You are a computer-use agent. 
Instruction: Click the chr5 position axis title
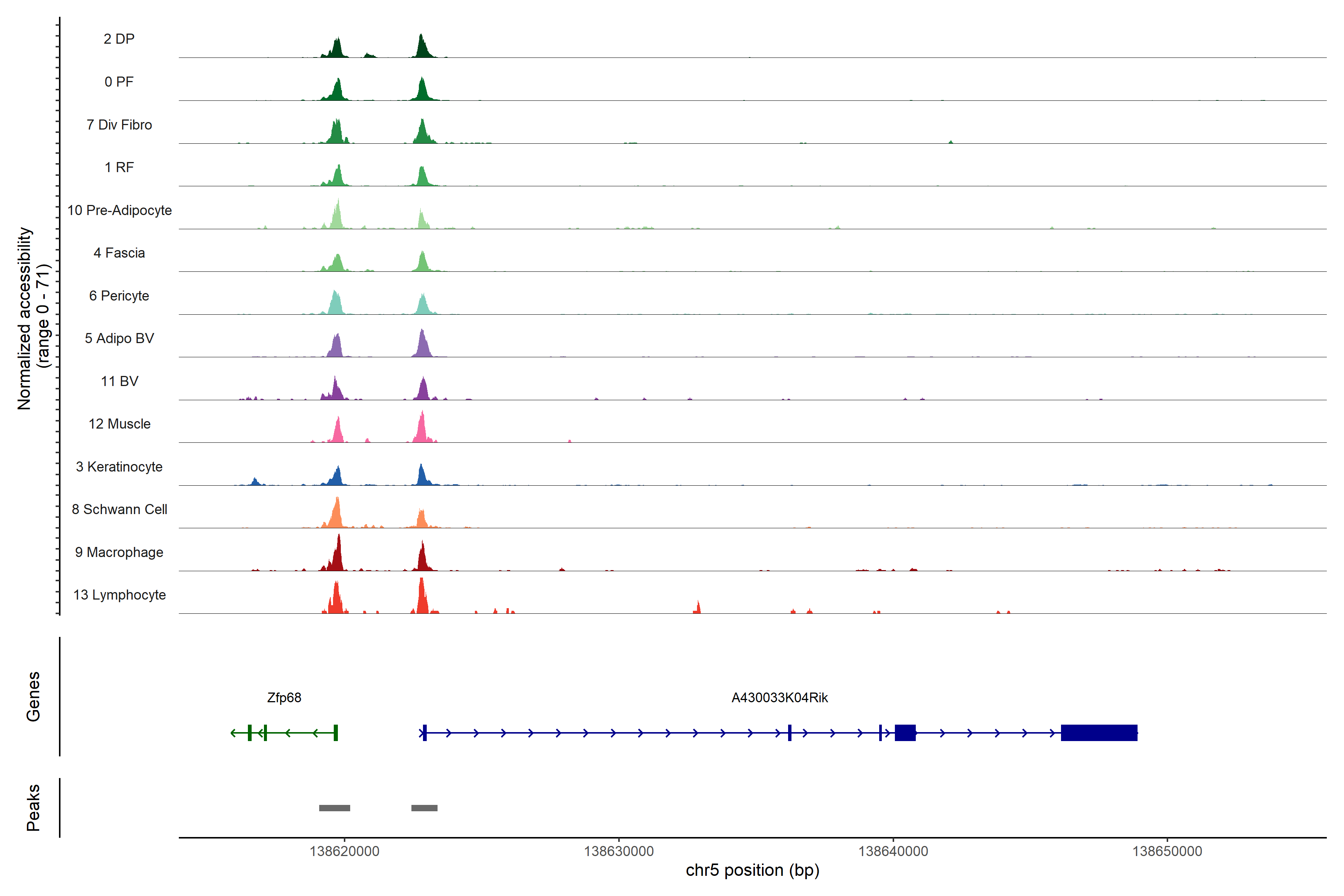(x=752, y=870)
